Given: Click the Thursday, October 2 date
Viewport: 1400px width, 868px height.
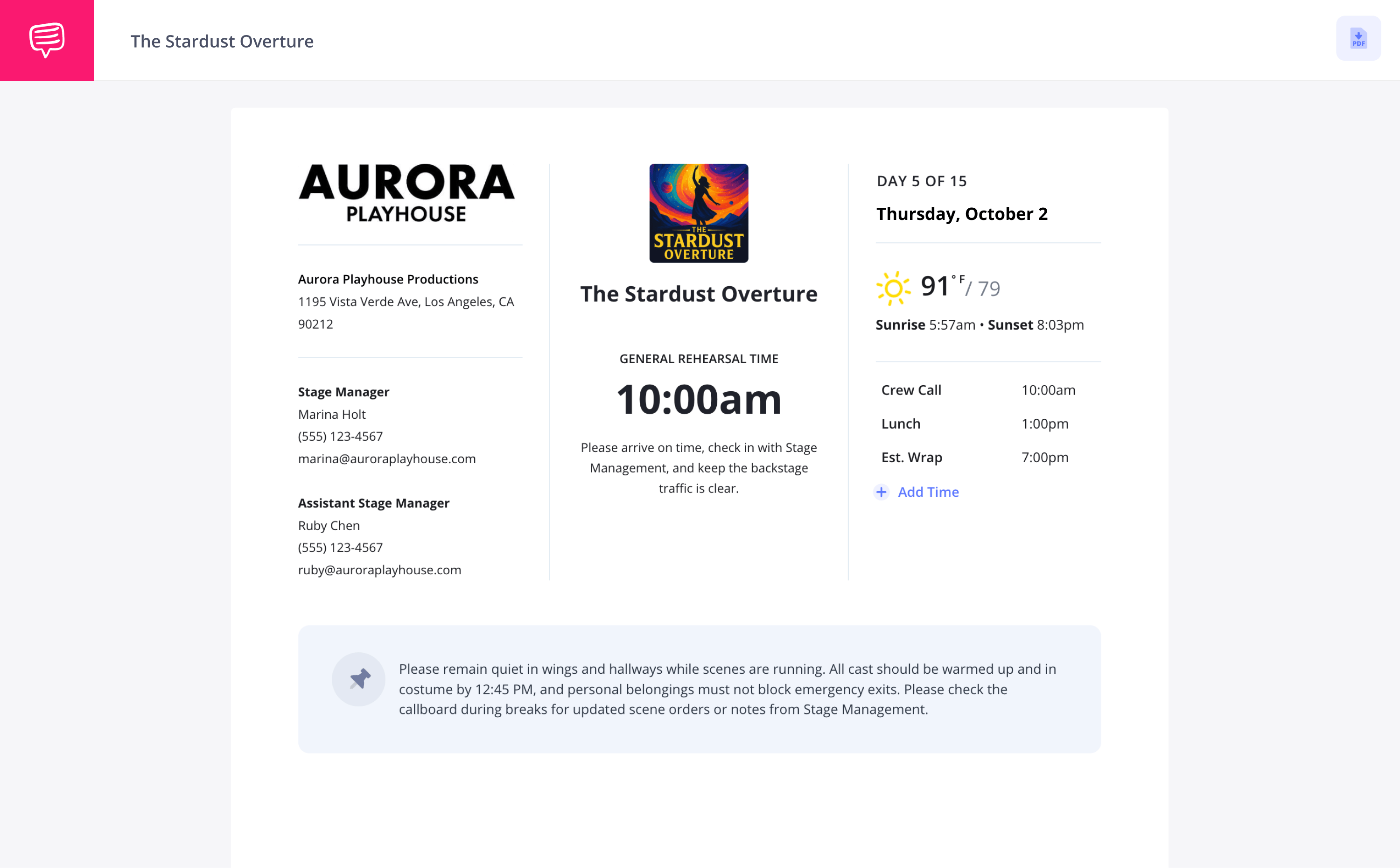Looking at the screenshot, I should point(962,213).
